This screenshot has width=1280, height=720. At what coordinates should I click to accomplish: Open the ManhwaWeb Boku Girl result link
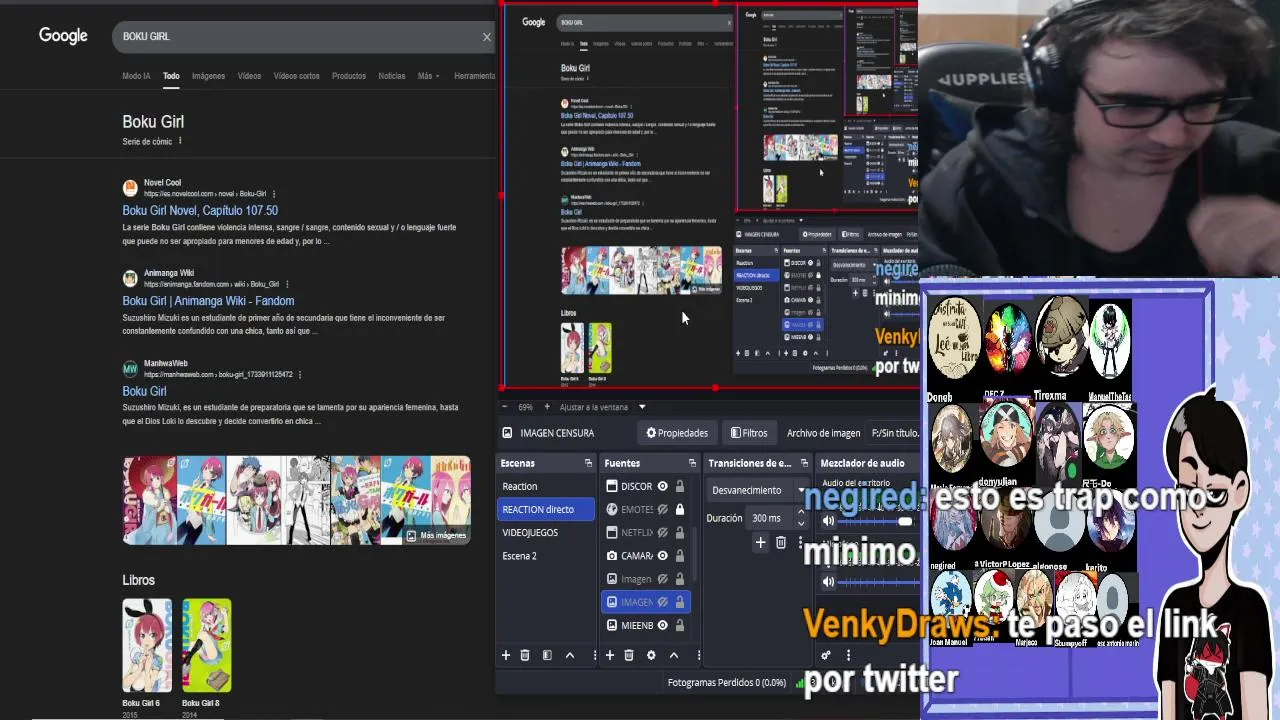[144, 391]
